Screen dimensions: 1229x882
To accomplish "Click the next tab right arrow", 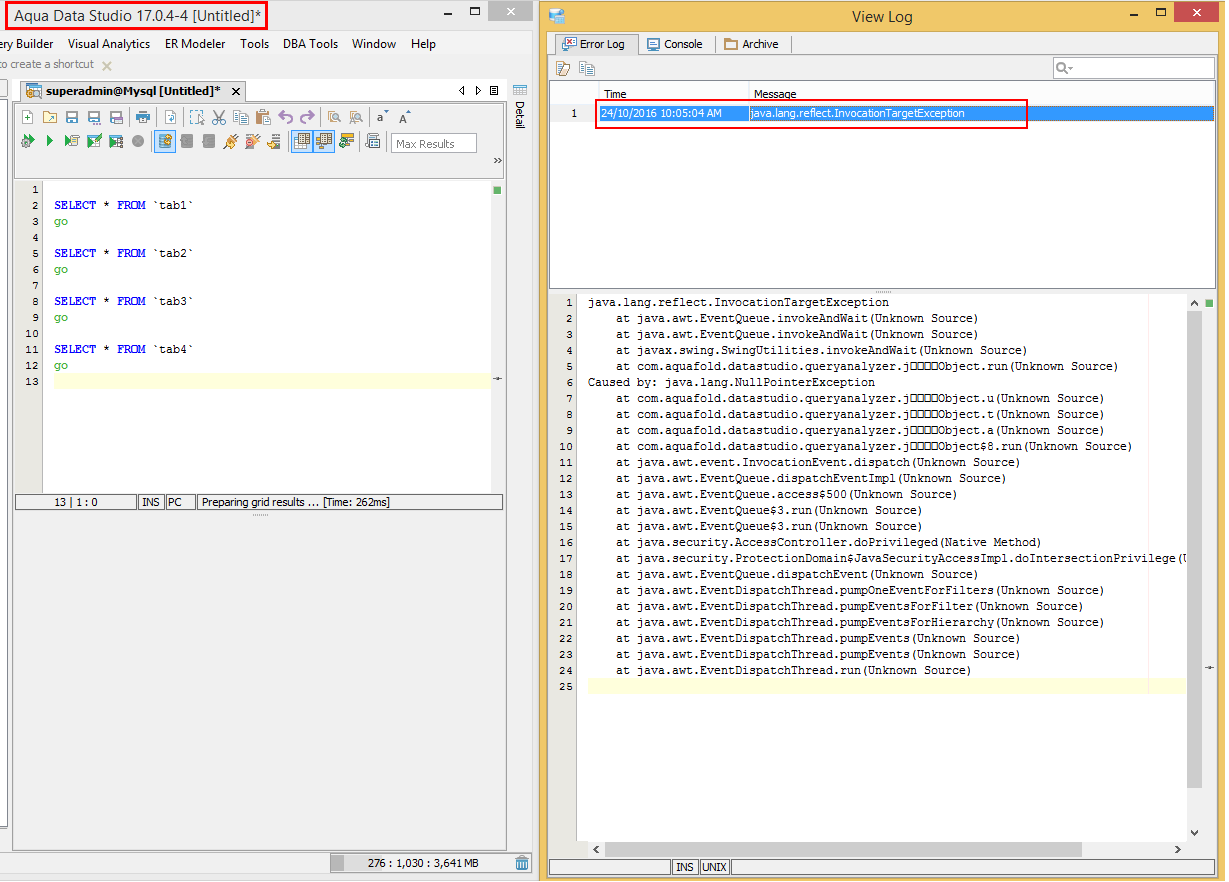I will pyautogui.click(x=478, y=91).
